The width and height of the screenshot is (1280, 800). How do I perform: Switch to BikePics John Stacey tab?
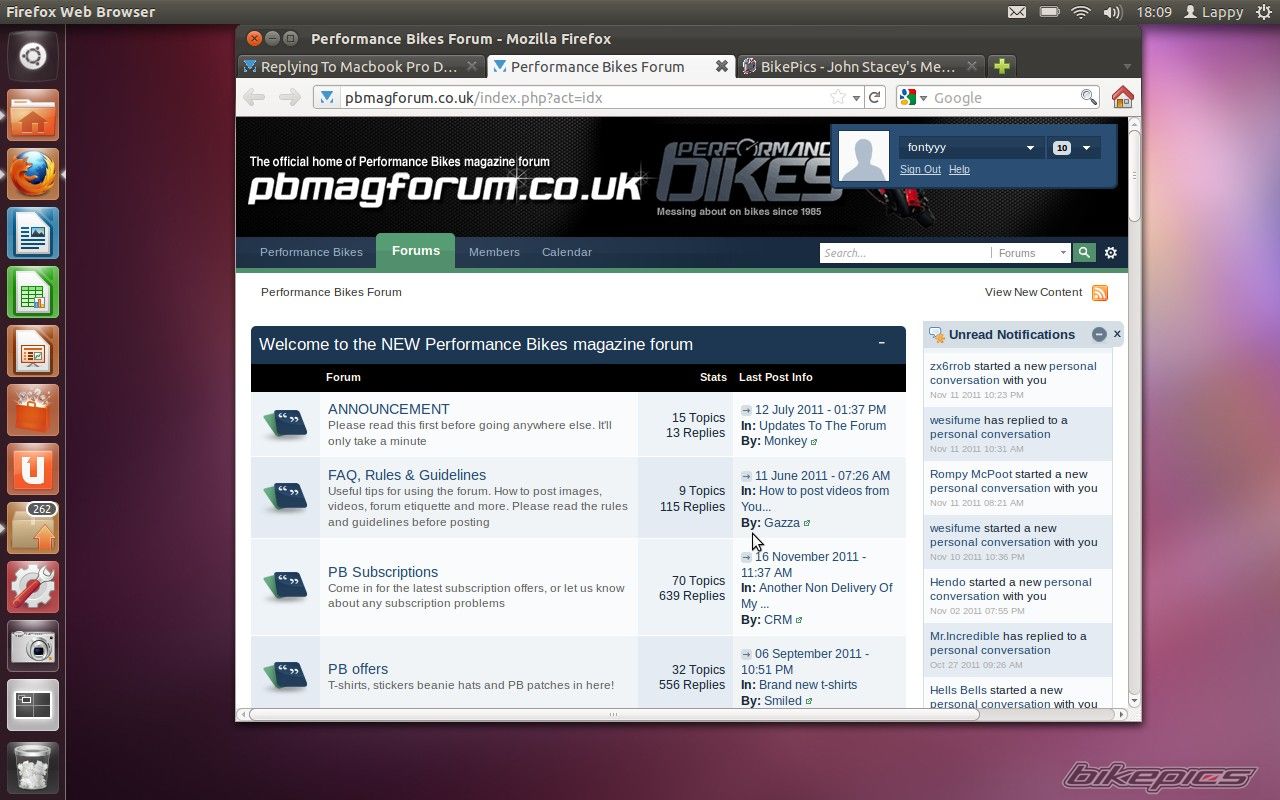tap(857, 67)
